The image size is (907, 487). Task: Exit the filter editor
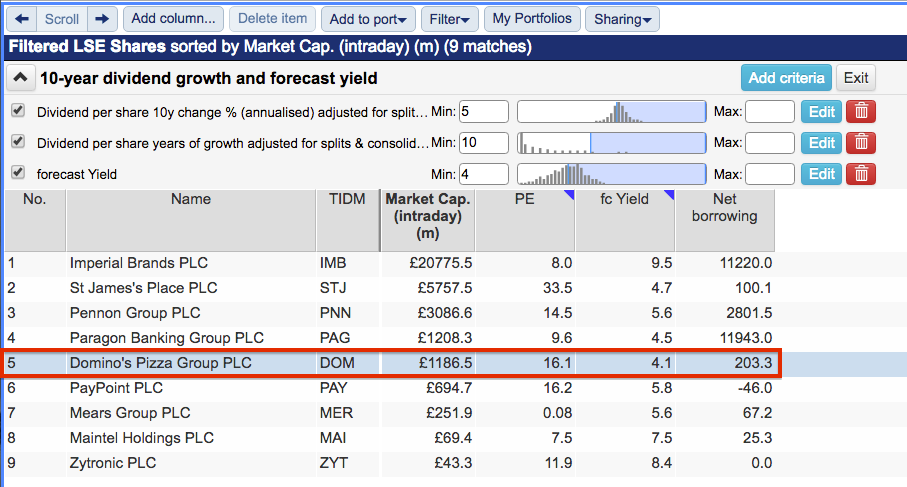pos(856,78)
